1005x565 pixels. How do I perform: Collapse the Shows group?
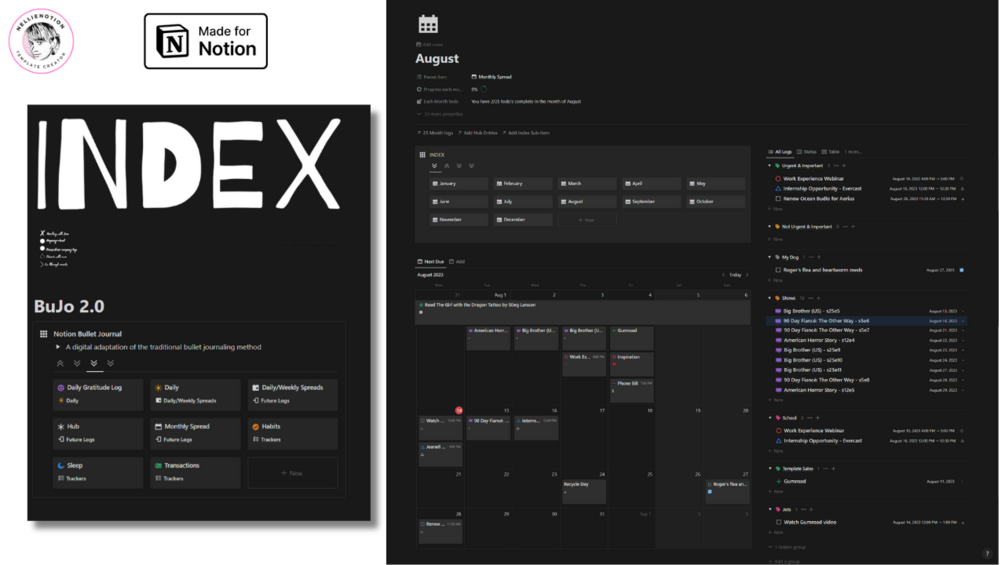(770, 298)
